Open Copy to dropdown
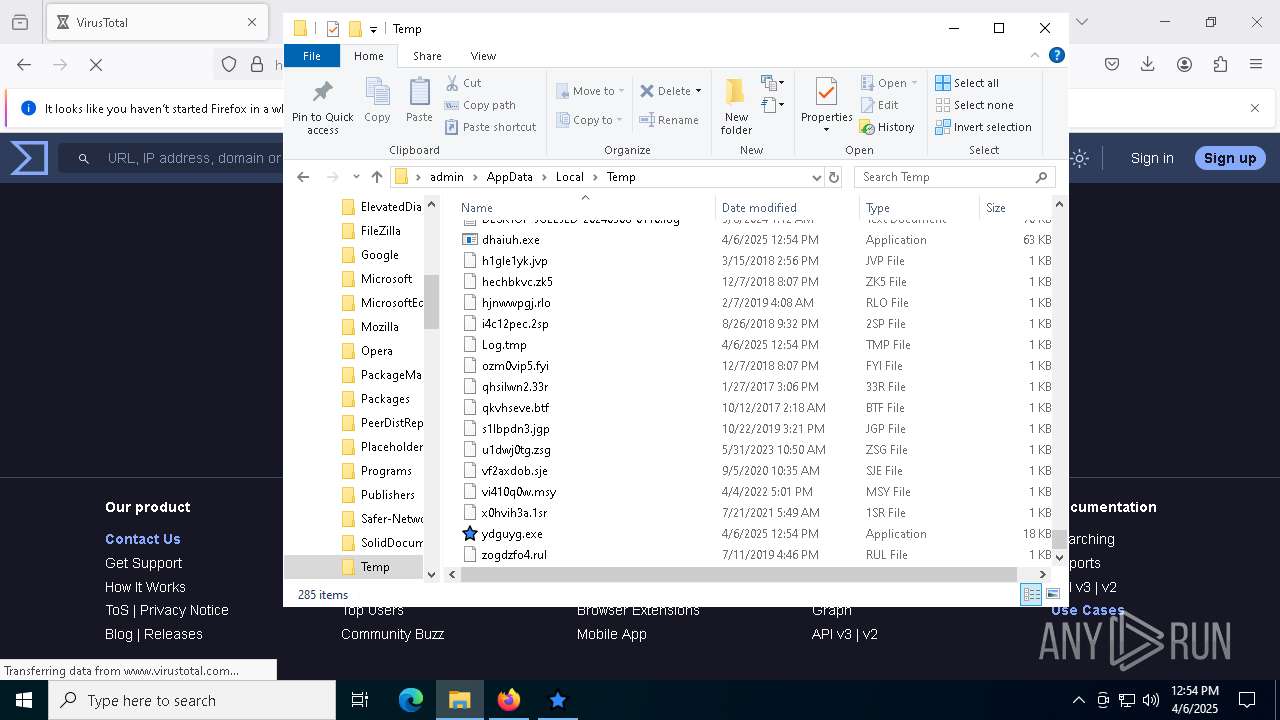This screenshot has height=720, width=1280. pyautogui.click(x=590, y=120)
